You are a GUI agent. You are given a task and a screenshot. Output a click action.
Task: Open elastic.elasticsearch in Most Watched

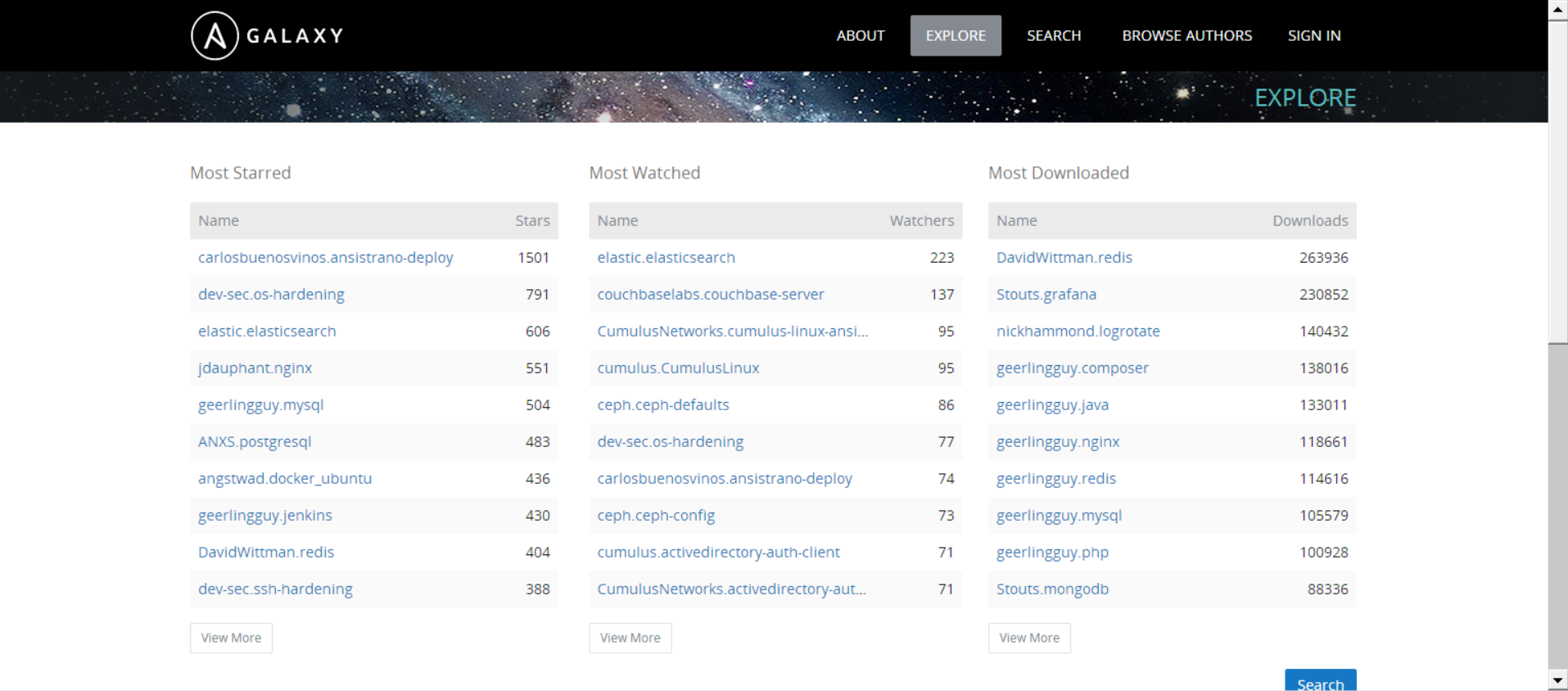(x=666, y=257)
